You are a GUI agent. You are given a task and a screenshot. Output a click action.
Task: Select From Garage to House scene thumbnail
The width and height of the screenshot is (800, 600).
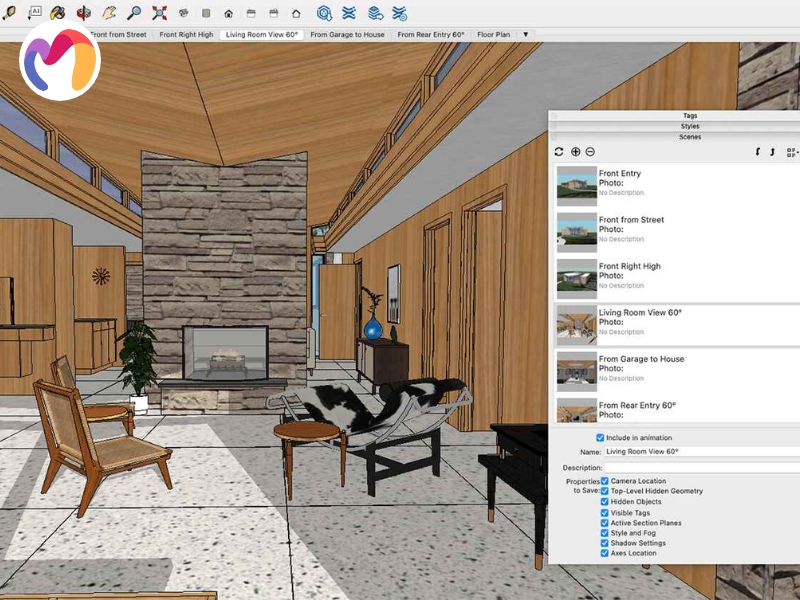577,371
